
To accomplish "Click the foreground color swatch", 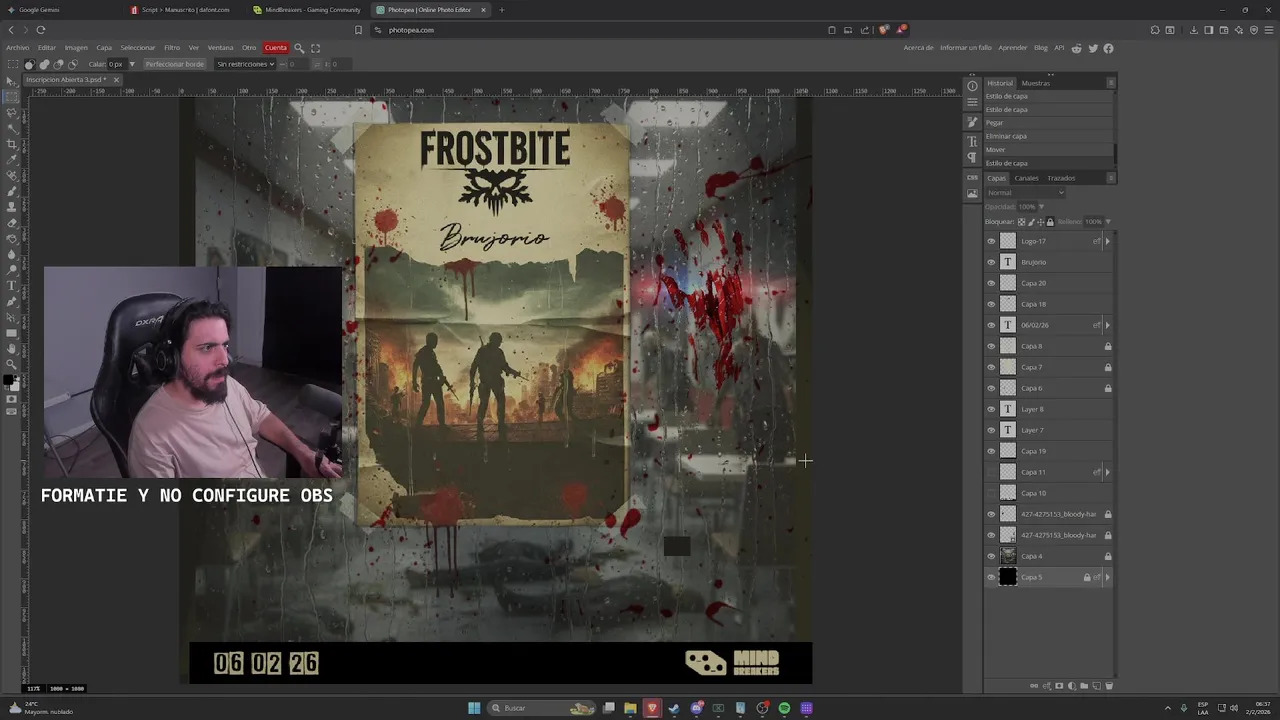I will point(9,380).
